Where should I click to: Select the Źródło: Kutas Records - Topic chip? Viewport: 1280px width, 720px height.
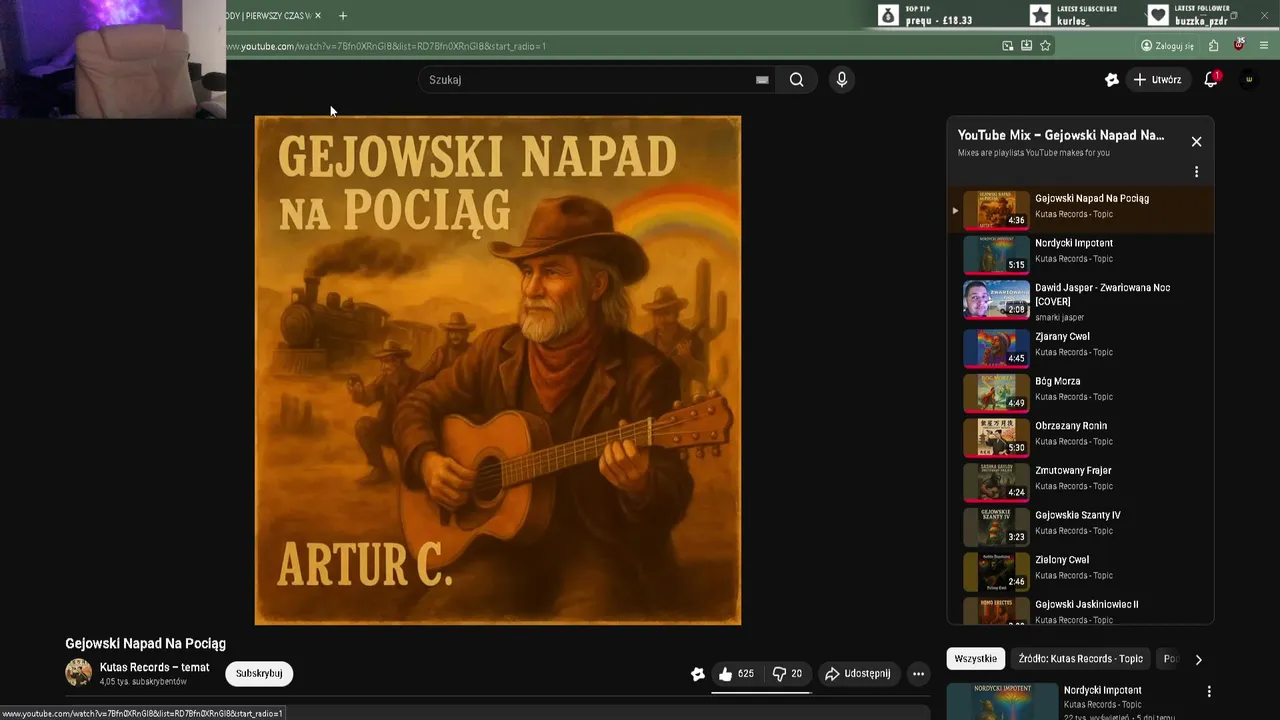click(1080, 659)
